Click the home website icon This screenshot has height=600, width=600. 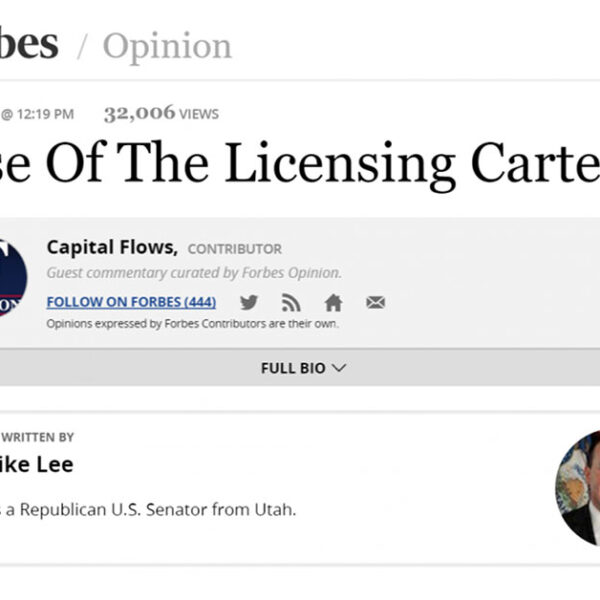click(x=333, y=302)
